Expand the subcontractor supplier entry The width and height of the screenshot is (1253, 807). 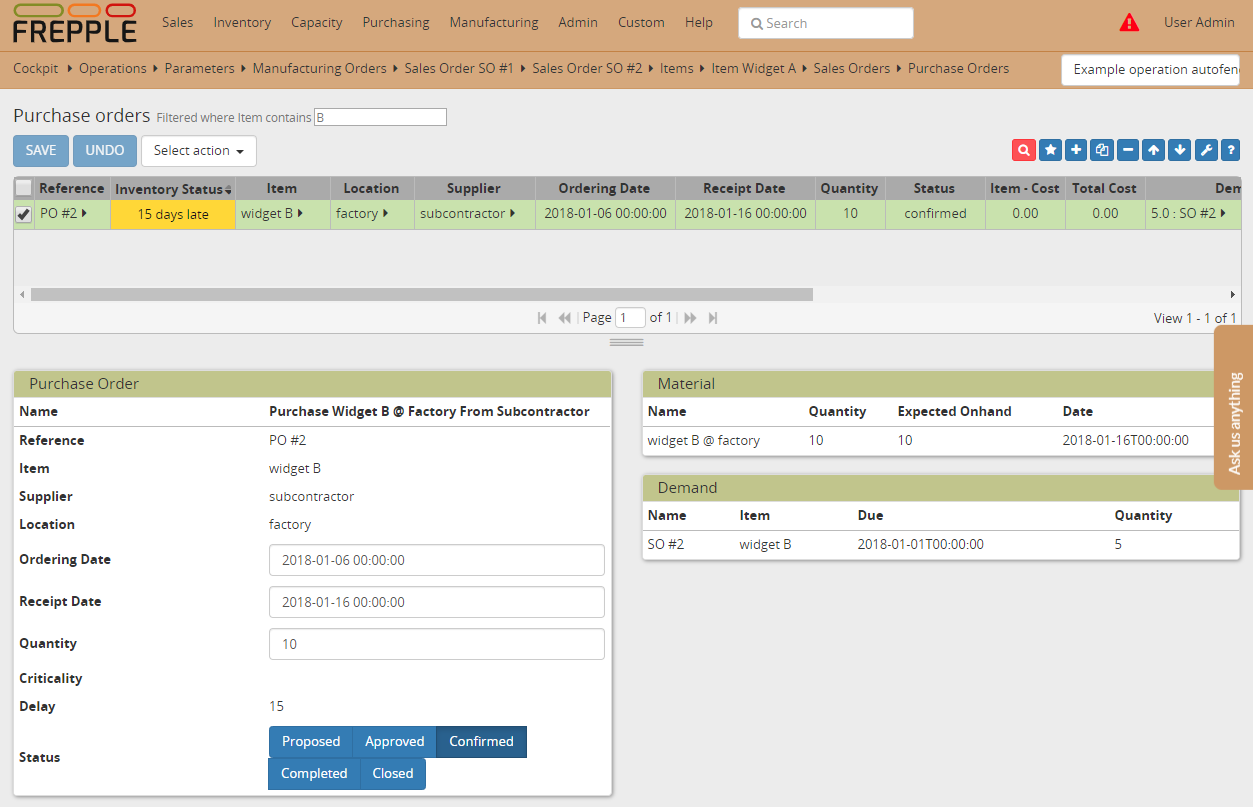point(511,213)
